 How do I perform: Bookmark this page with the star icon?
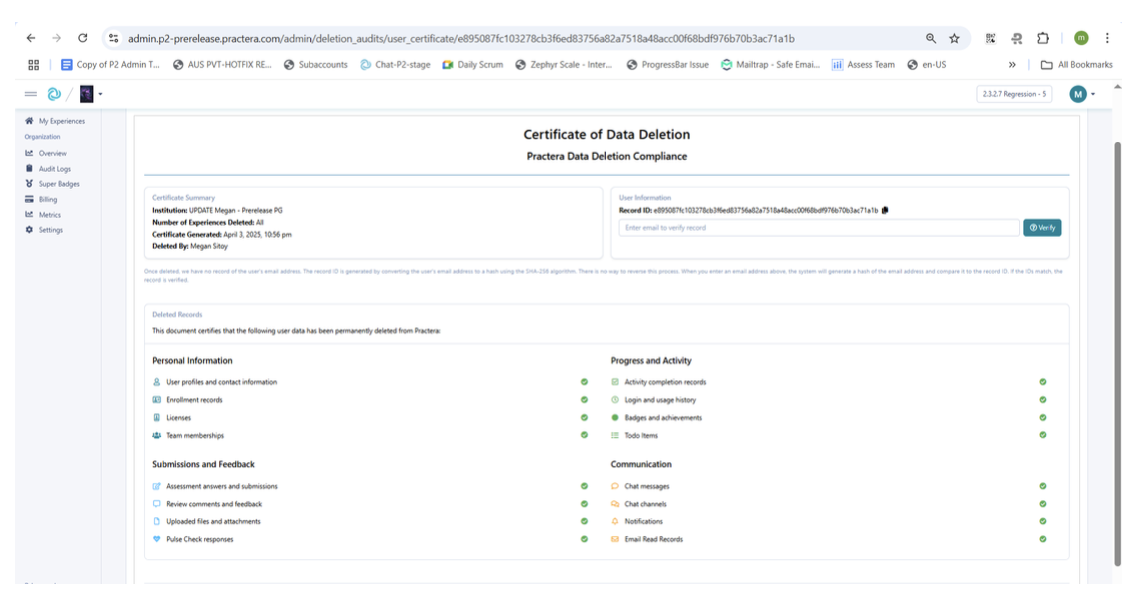click(x=954, y=38)
